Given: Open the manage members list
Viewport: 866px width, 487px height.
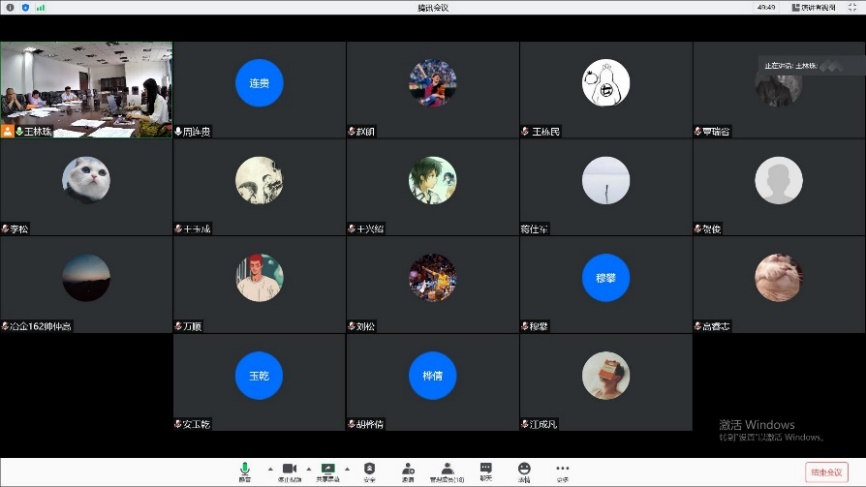Looking at the screenshot, I should pos(447,469).
